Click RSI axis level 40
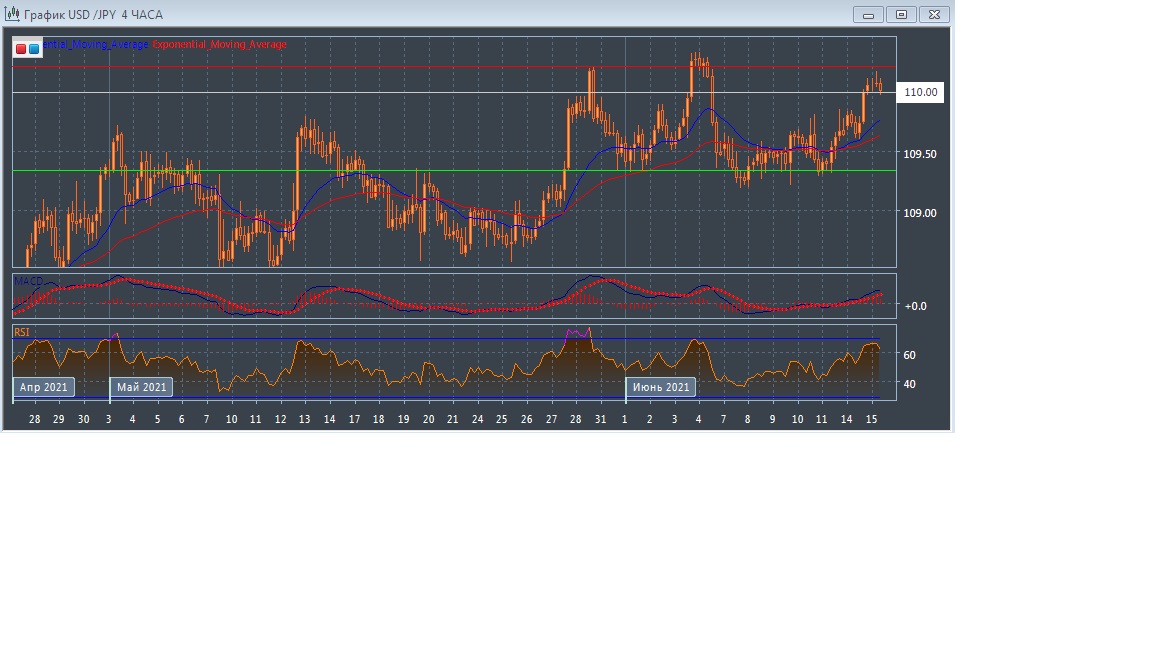Image resolution: width=1152 pixels, height=648 pixels. click(910, 384)
